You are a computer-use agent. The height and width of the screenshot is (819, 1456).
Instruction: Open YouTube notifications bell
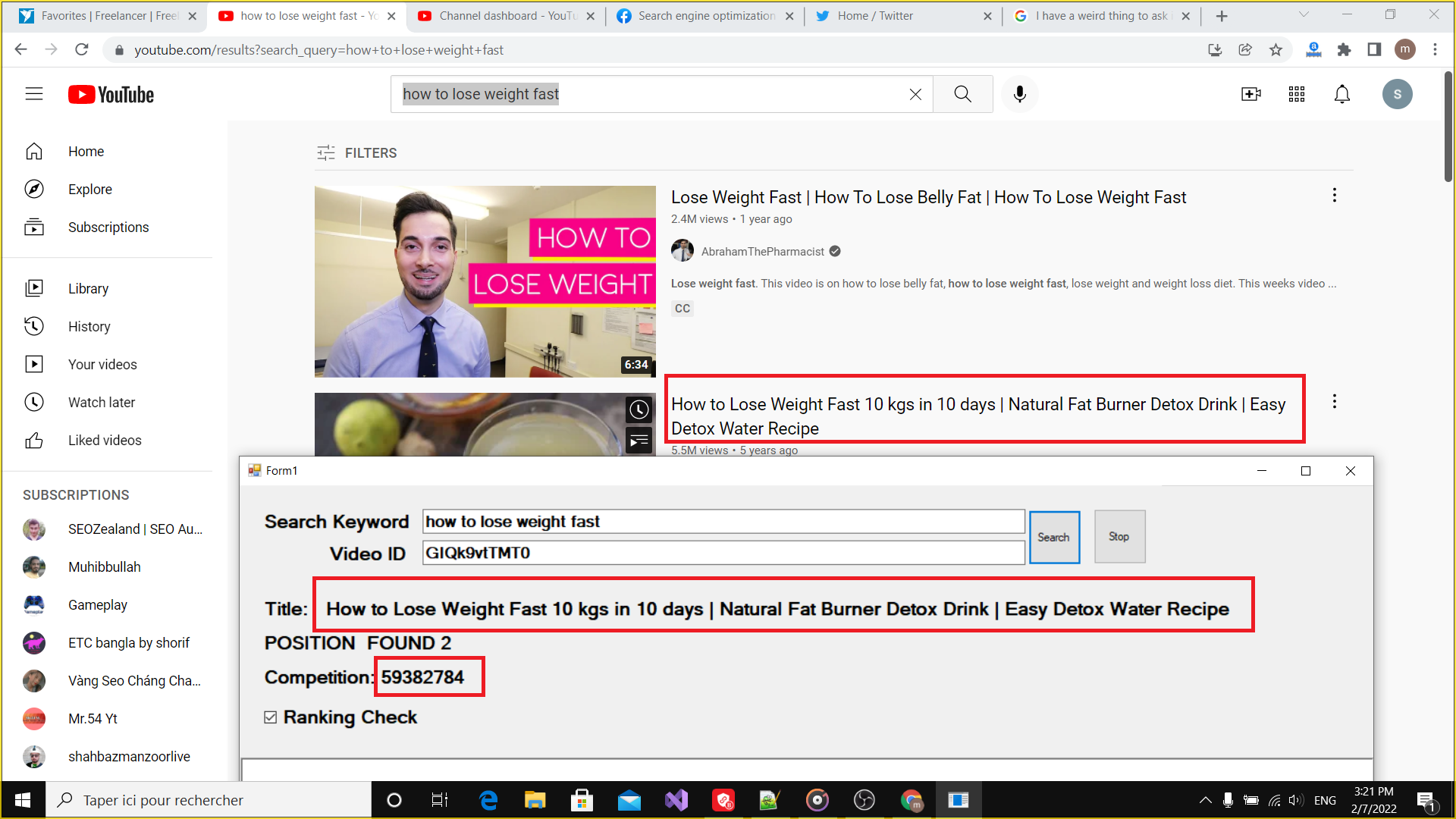click(1342, 94)
